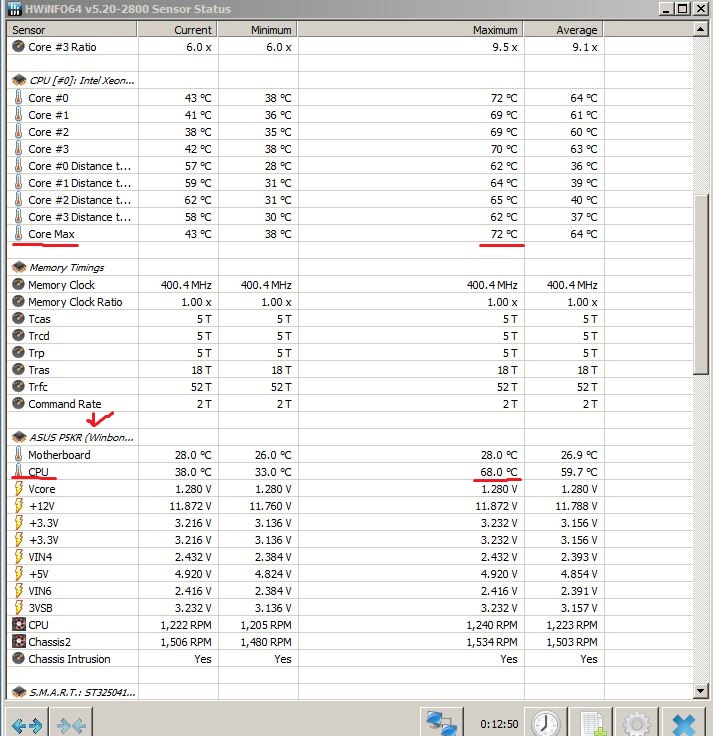The image size is (713, 736).
Task: Select the Tcas row
Action: pos(350,319)
